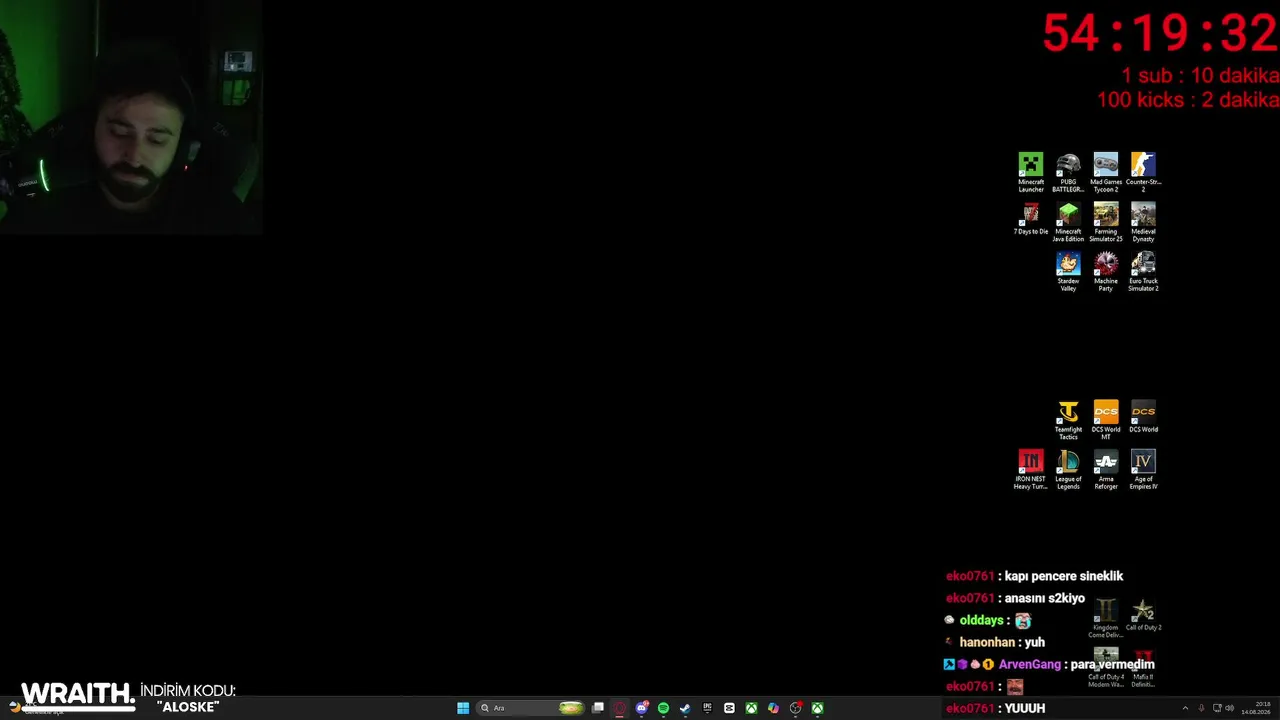This screenshot has width=1280, height=720.
Task: Select the Euro Truck Simulator 2 shortcut
Action: [1143, 271]
